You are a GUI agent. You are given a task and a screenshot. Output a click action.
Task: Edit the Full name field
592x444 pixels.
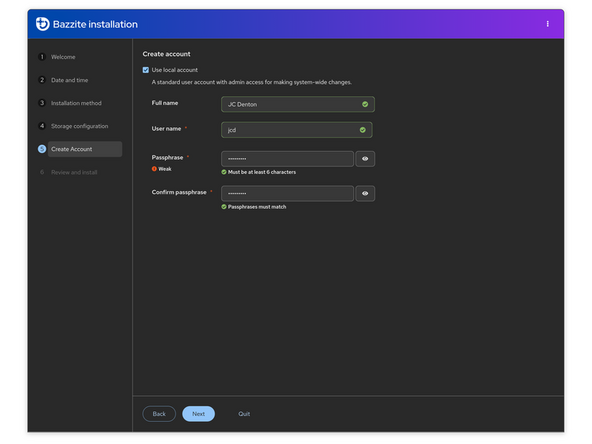tap(298, 104)
